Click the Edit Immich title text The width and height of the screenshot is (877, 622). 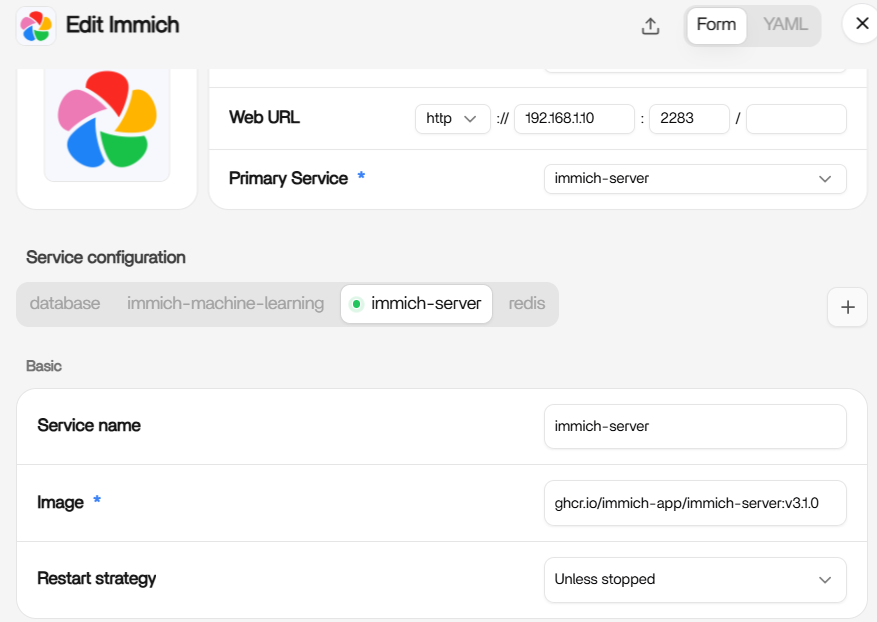click(122, 25)
